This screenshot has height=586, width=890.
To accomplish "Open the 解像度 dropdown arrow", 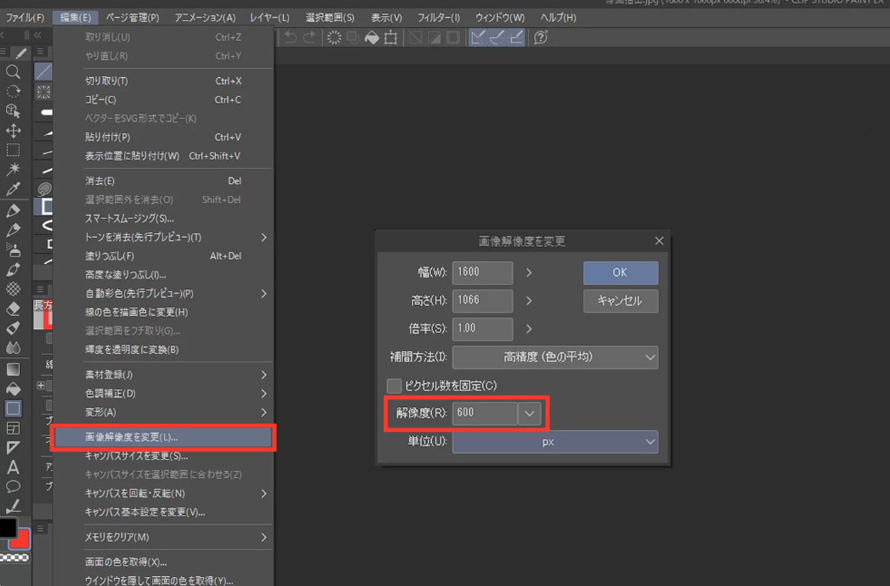I will tap(532, 412).
